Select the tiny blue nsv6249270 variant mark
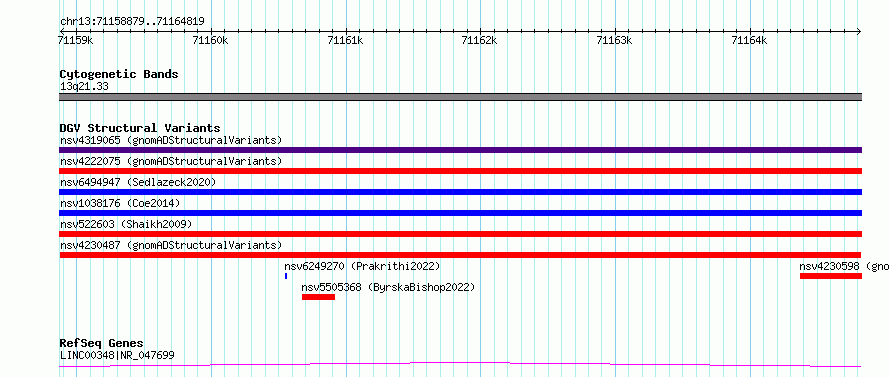The height and width of the screenshot is (377, 890). tap(286, 276)
